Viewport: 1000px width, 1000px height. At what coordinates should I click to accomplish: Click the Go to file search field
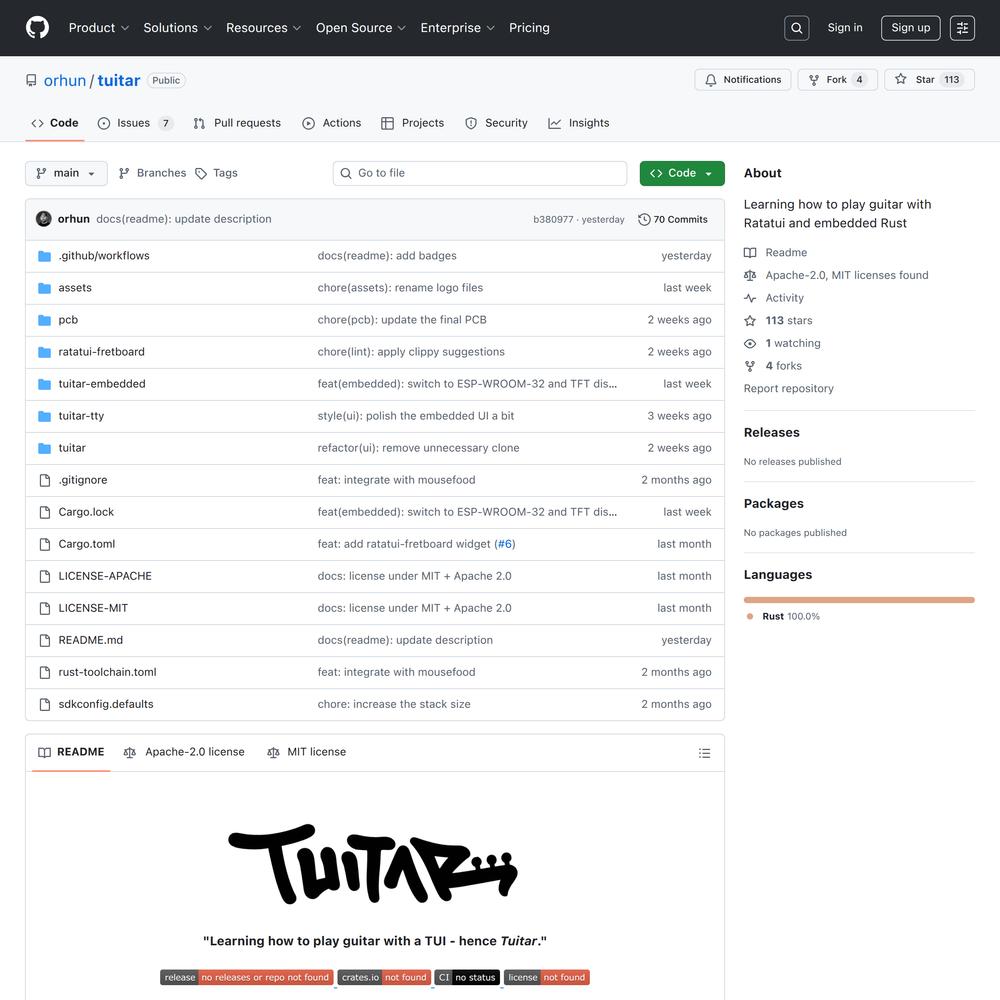click(x=480, y=173)
